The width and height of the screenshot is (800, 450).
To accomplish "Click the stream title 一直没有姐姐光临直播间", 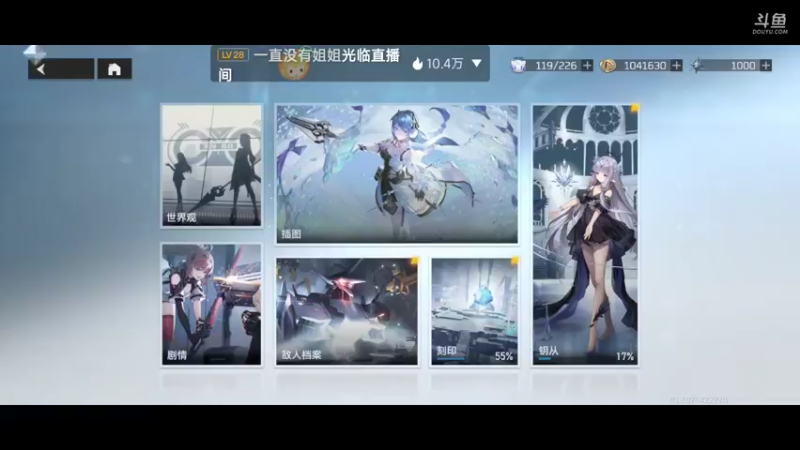I will tap(309, 64).
